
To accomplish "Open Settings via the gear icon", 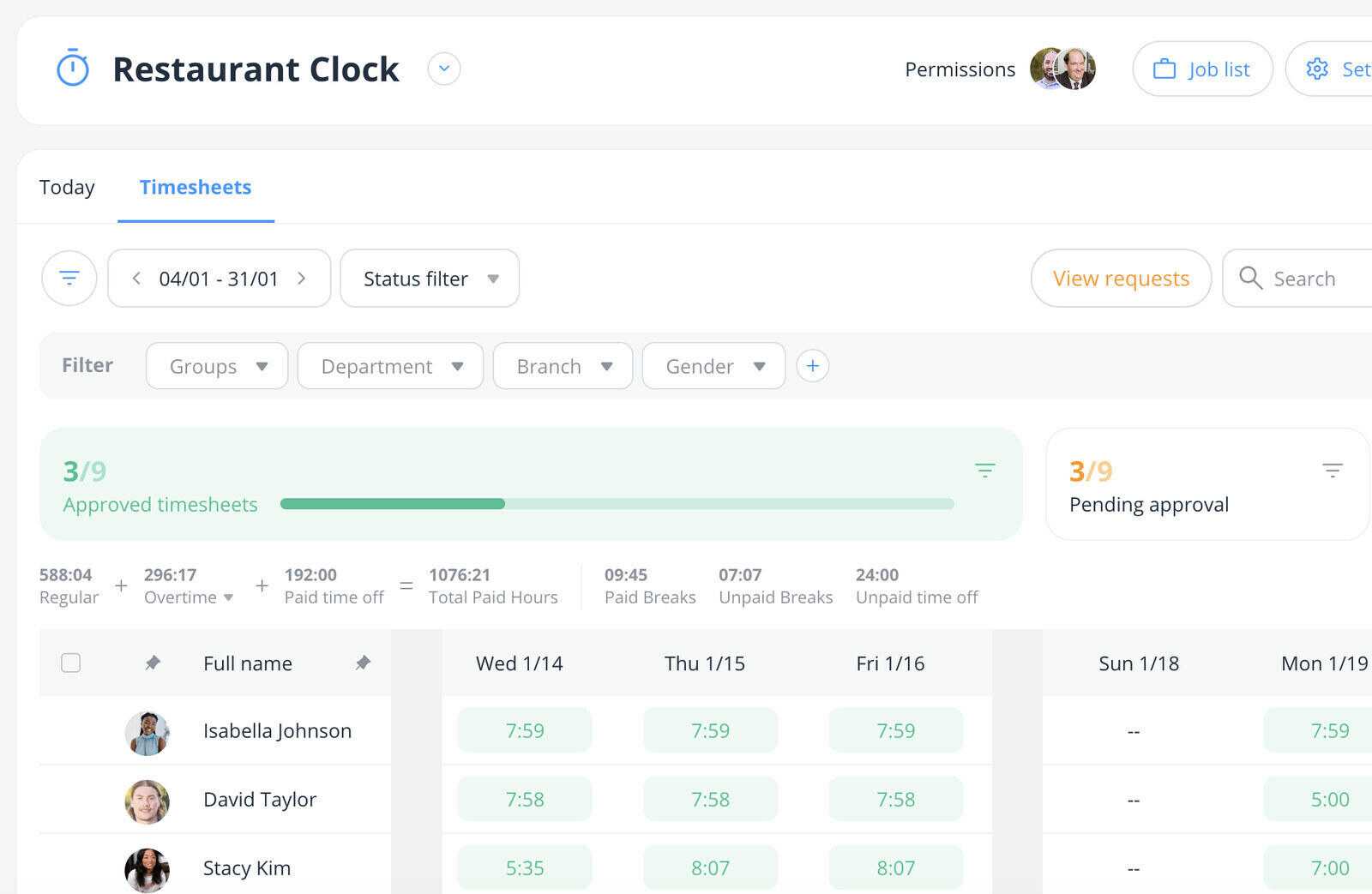I will pyautogui.click(x=1317, y=69).
